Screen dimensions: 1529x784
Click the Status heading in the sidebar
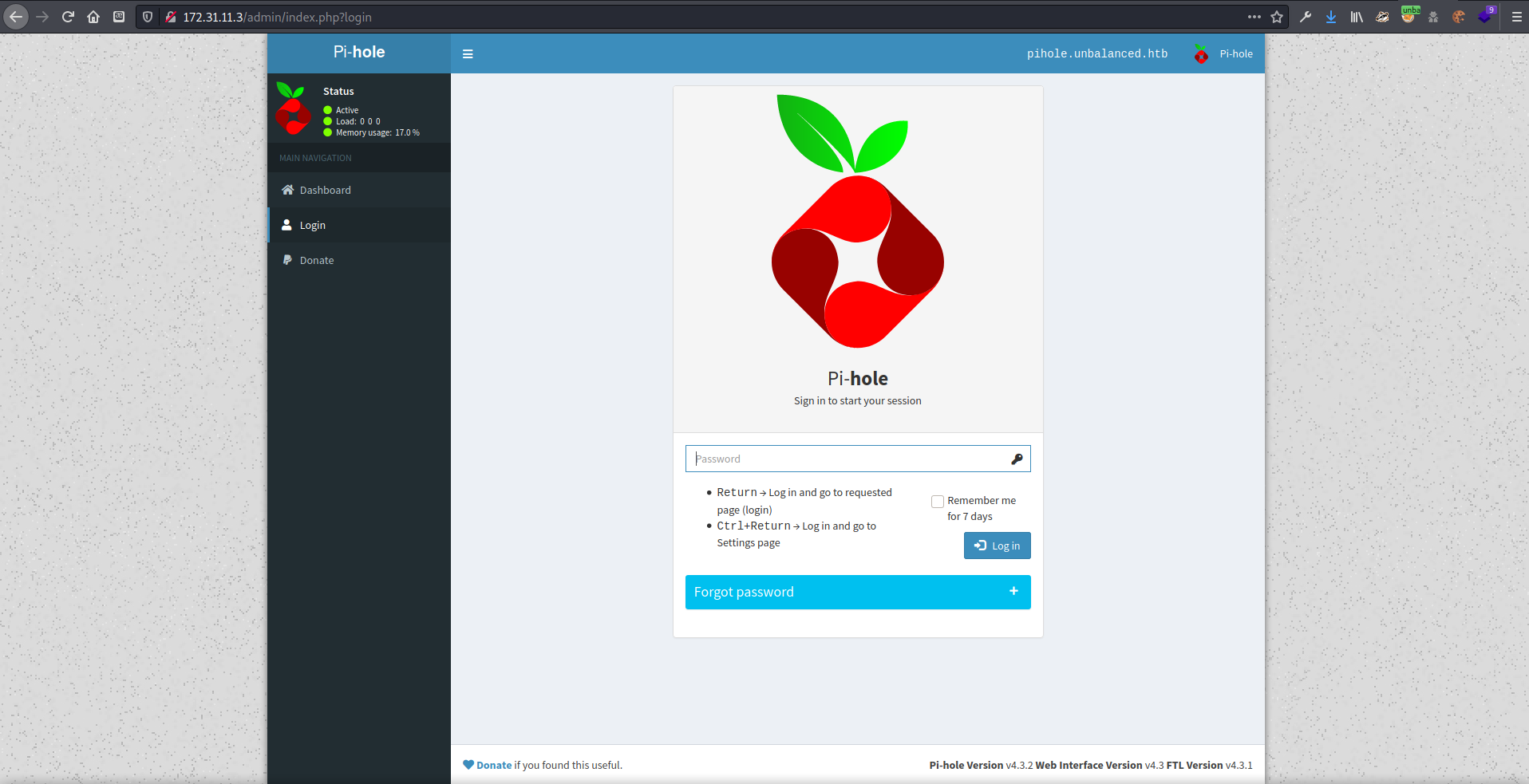click(338, 91)
